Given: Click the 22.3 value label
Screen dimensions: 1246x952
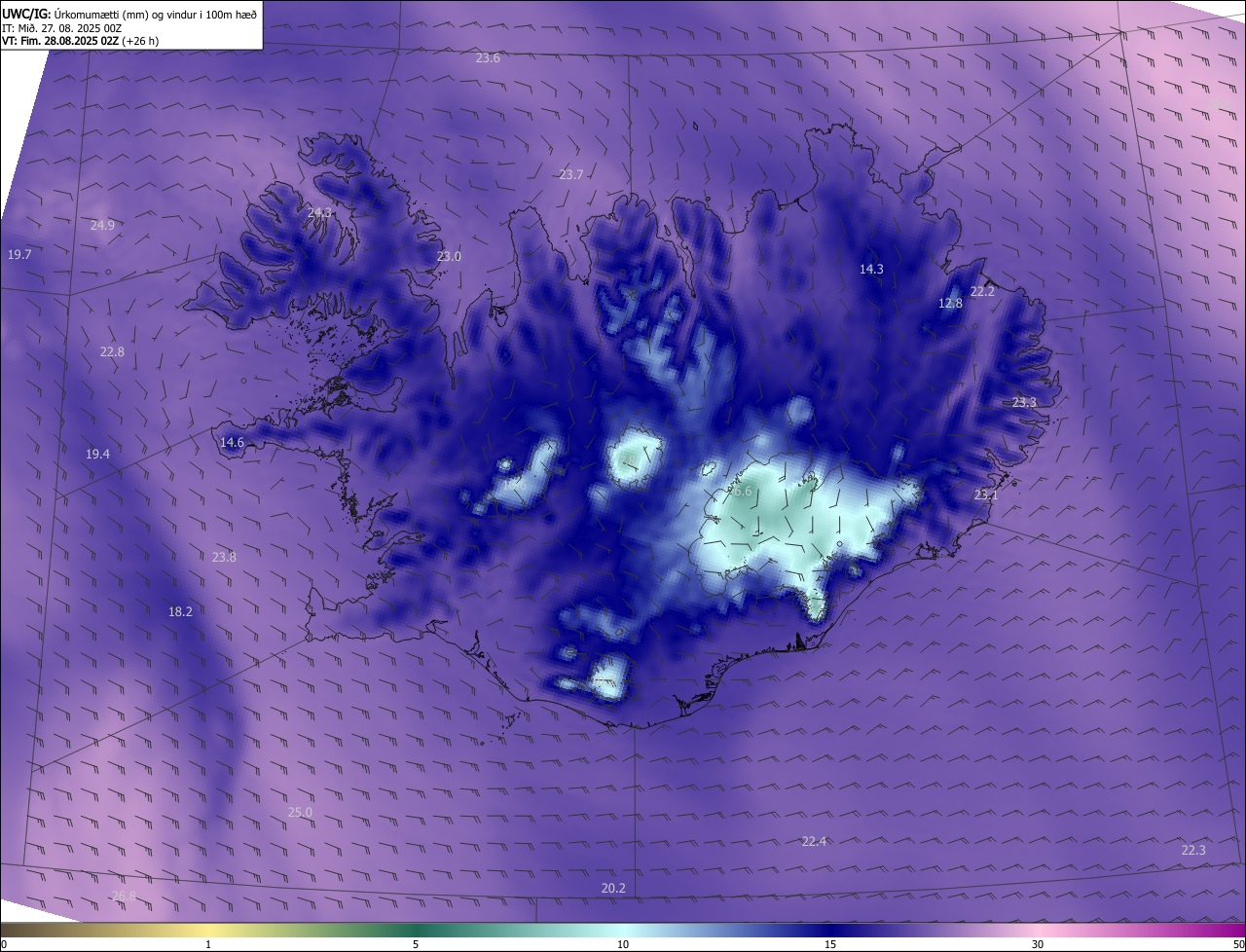Looking at the screenshot, I should tap(1193, 851).
